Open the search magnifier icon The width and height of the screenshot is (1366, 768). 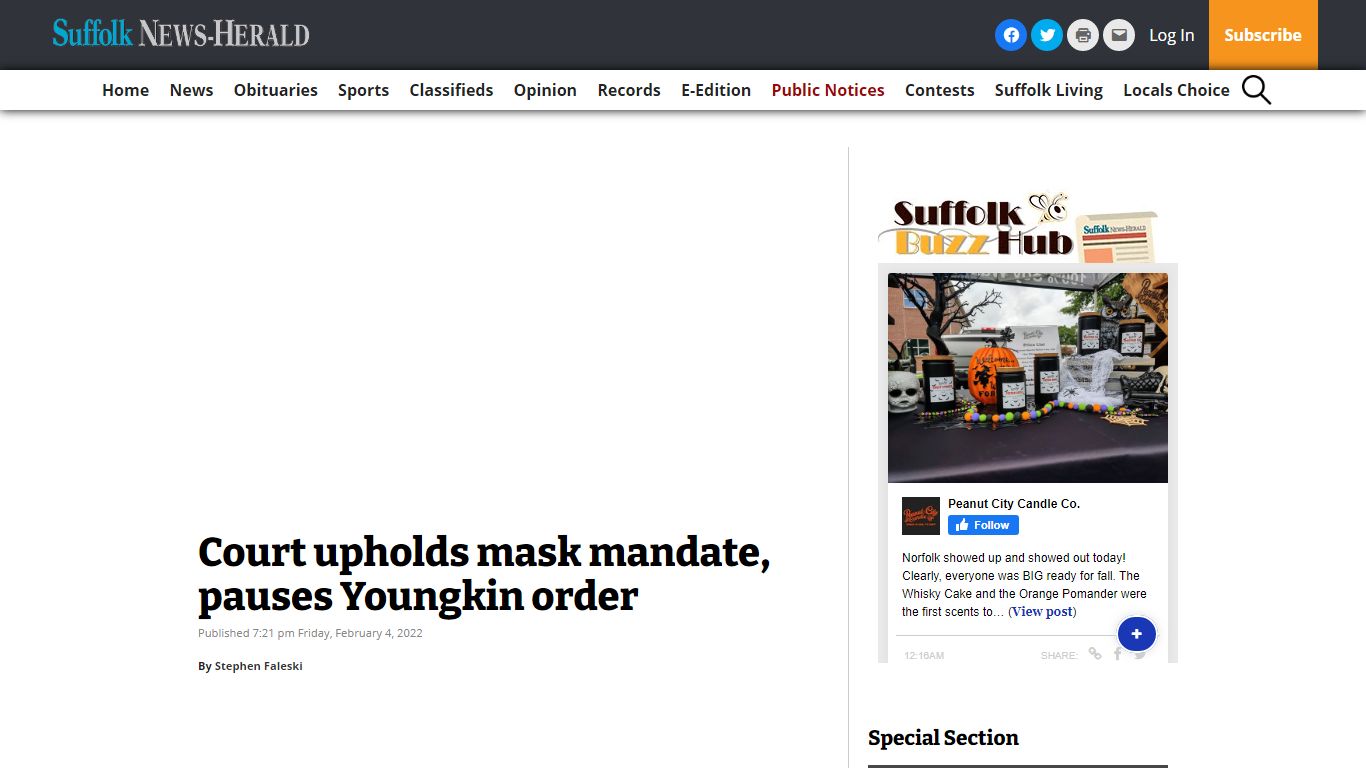pos(1256,90)
